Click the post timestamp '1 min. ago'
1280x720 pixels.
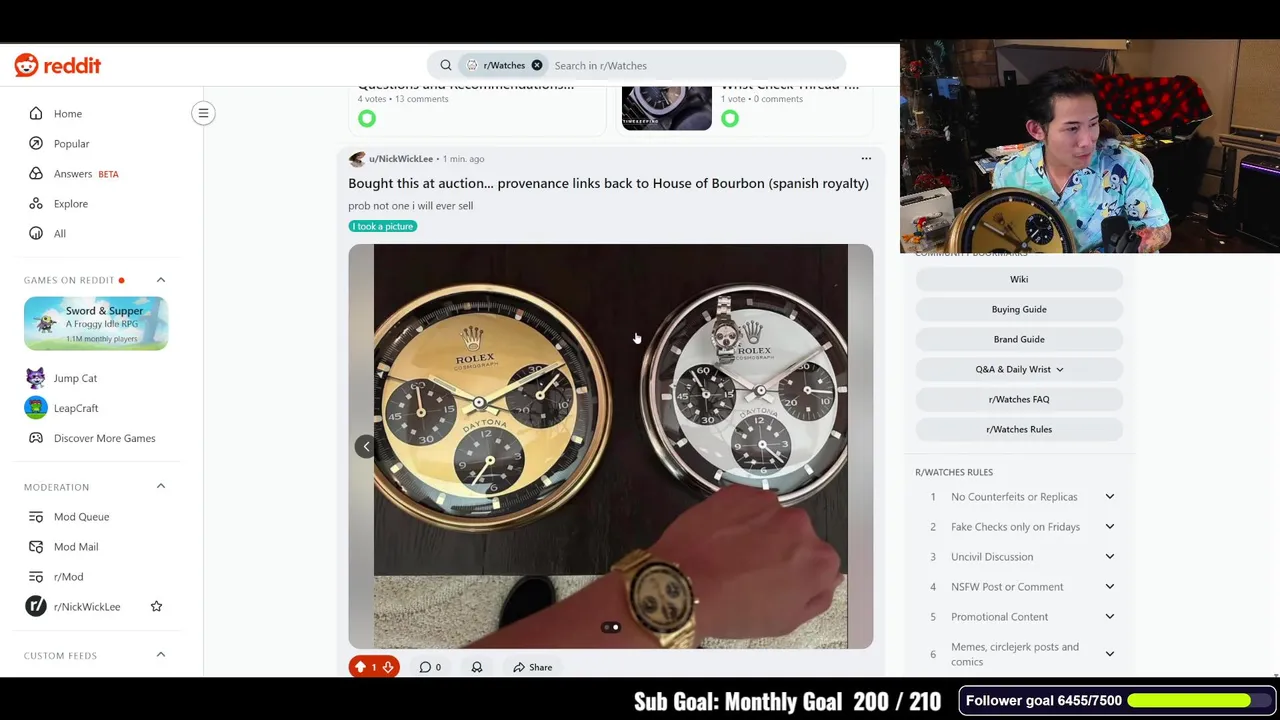(x=463, y=159)
